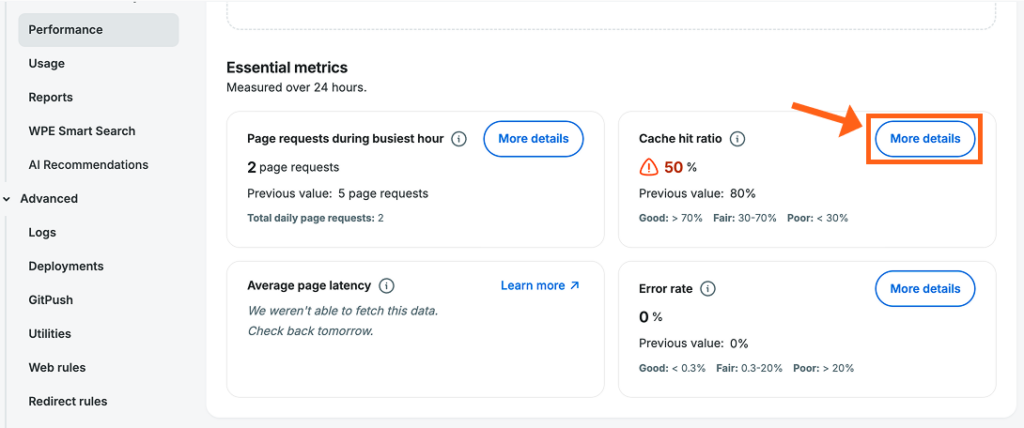Collapse the Advanced section chevron
The image size is (1024, 428).
pos(7,199)
